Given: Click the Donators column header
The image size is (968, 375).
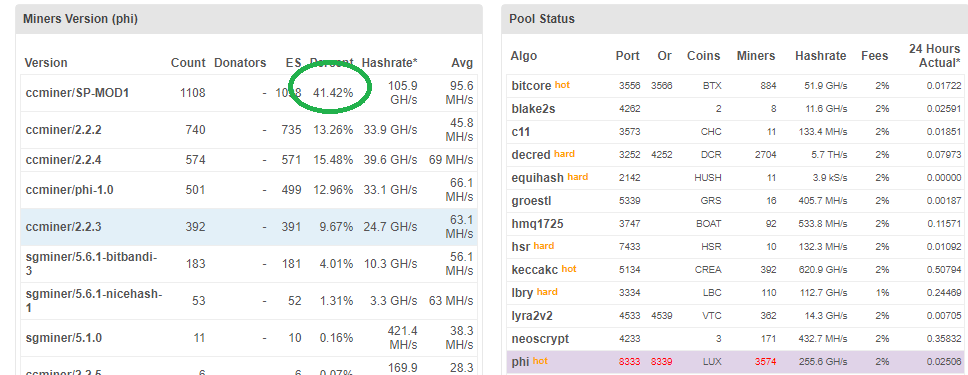Looking at the screenshot, I should 240,62.
